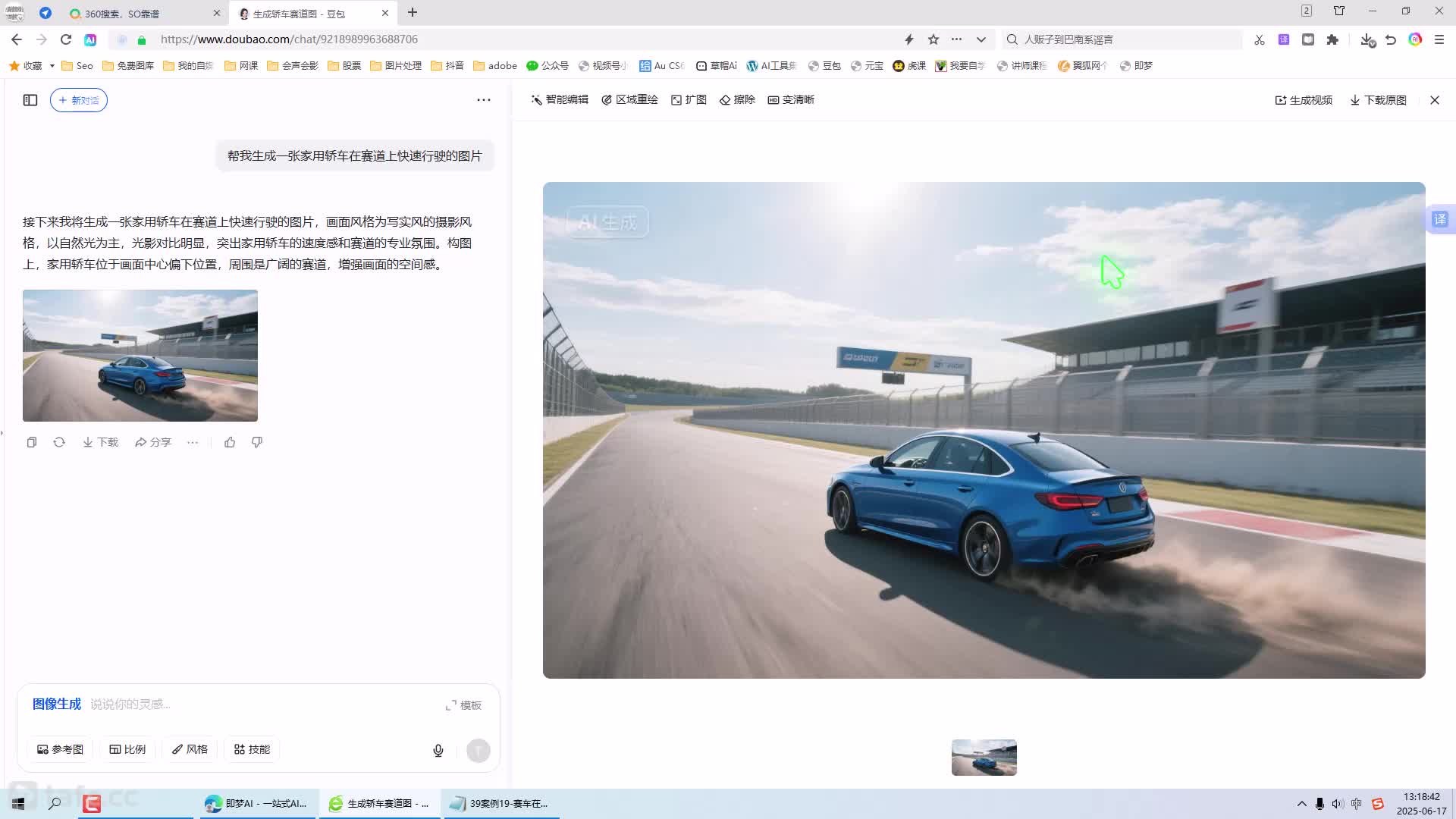Toggle the left sidebar panel icon
Viewport: 1456px width, 819px height.
(30, 100)
